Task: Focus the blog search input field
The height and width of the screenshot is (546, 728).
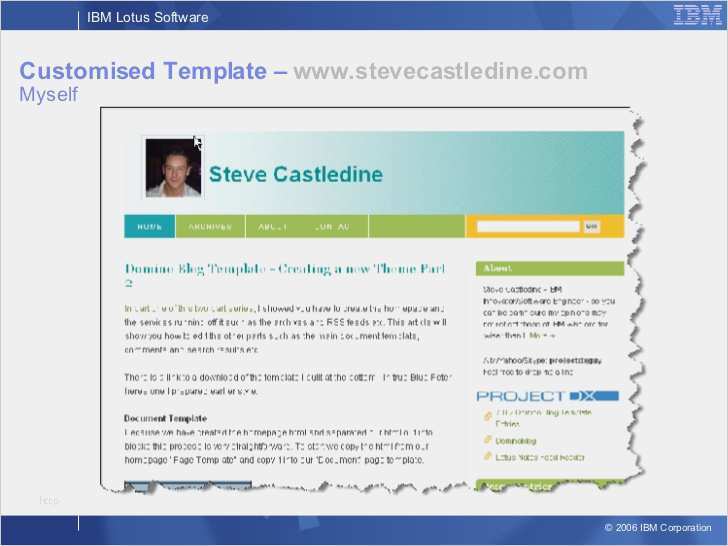Action: point(528,227)
